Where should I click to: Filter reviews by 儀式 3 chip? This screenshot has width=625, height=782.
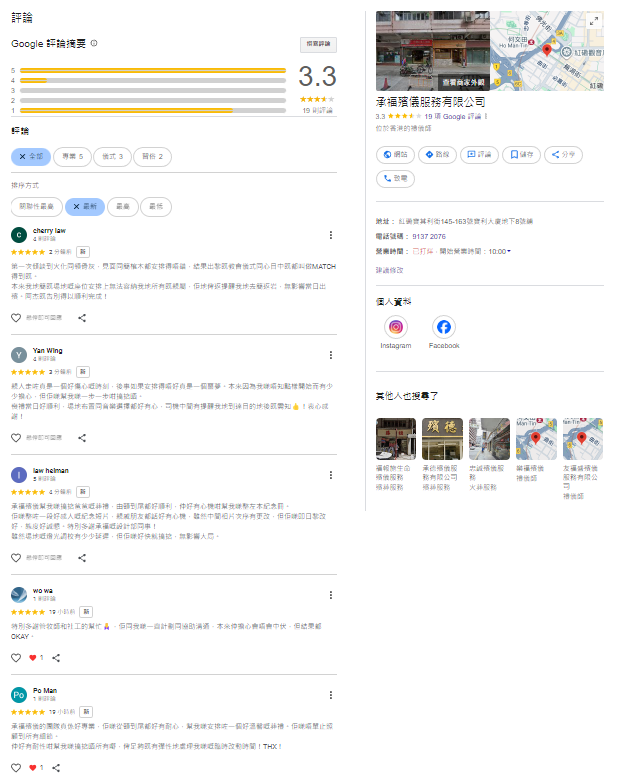(x=113, y=157)
